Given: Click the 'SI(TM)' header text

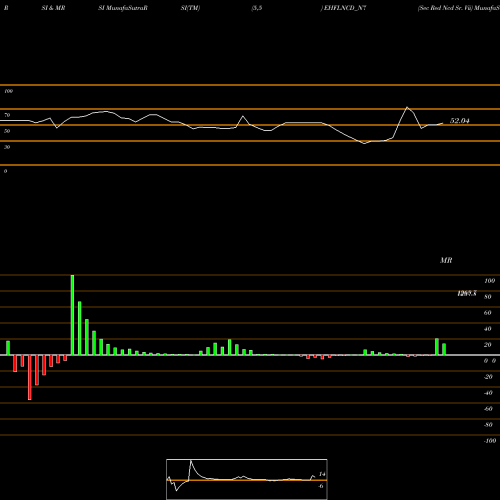Looking at the screenshot, I should 190,8.
